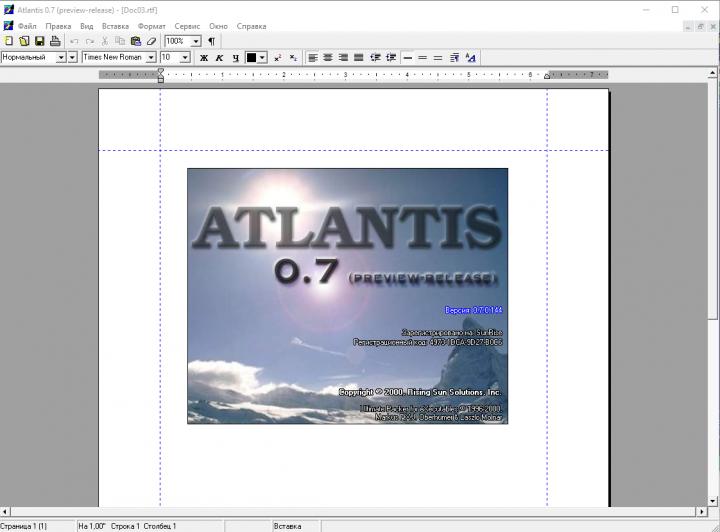The image size is (720, 532).
Task: Maximize the Atlantis application window
Action: 675,10
